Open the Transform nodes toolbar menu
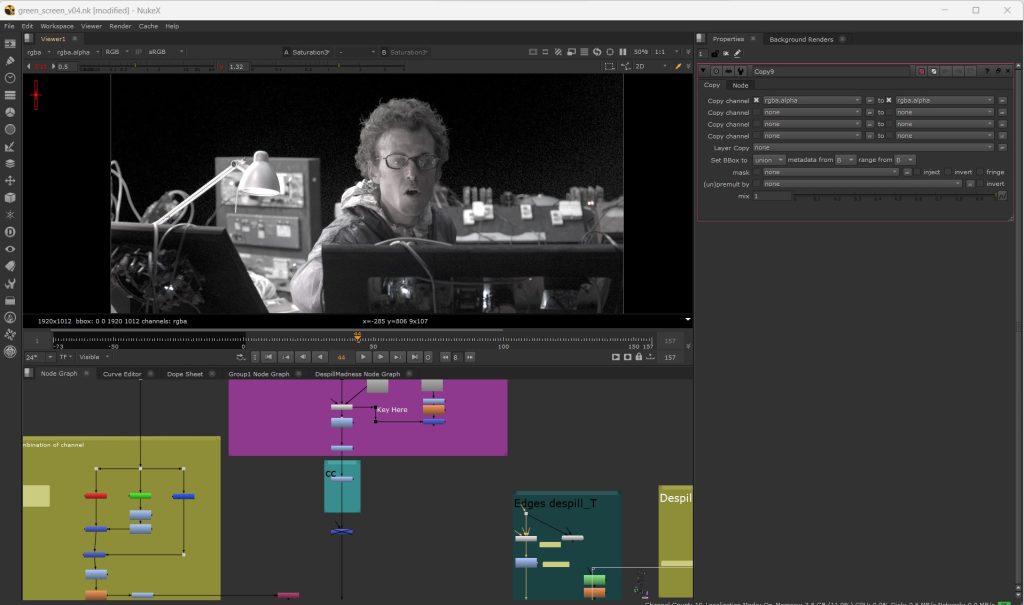The width and height of the screenshot is (1024, 605). [x=10, y=180]
